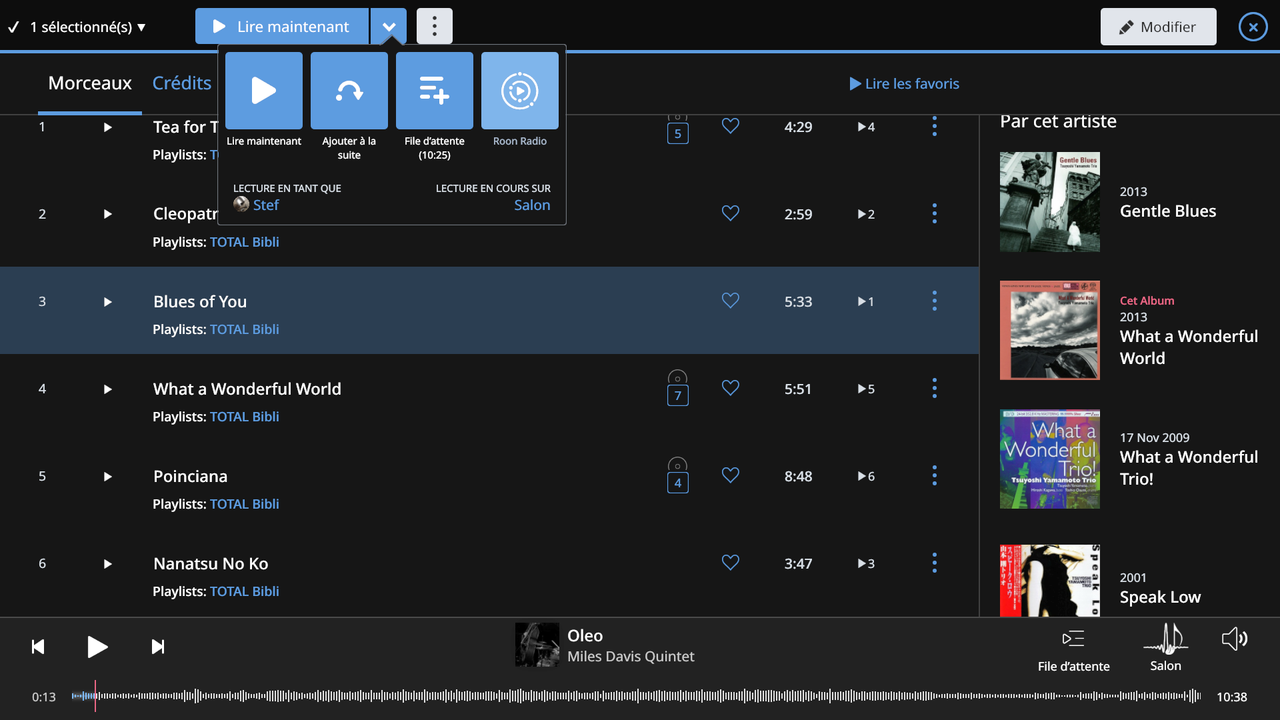1280x720 pixels.
Task: Toggle heart on What a Wonderful World track
Action: pos(730,388)
